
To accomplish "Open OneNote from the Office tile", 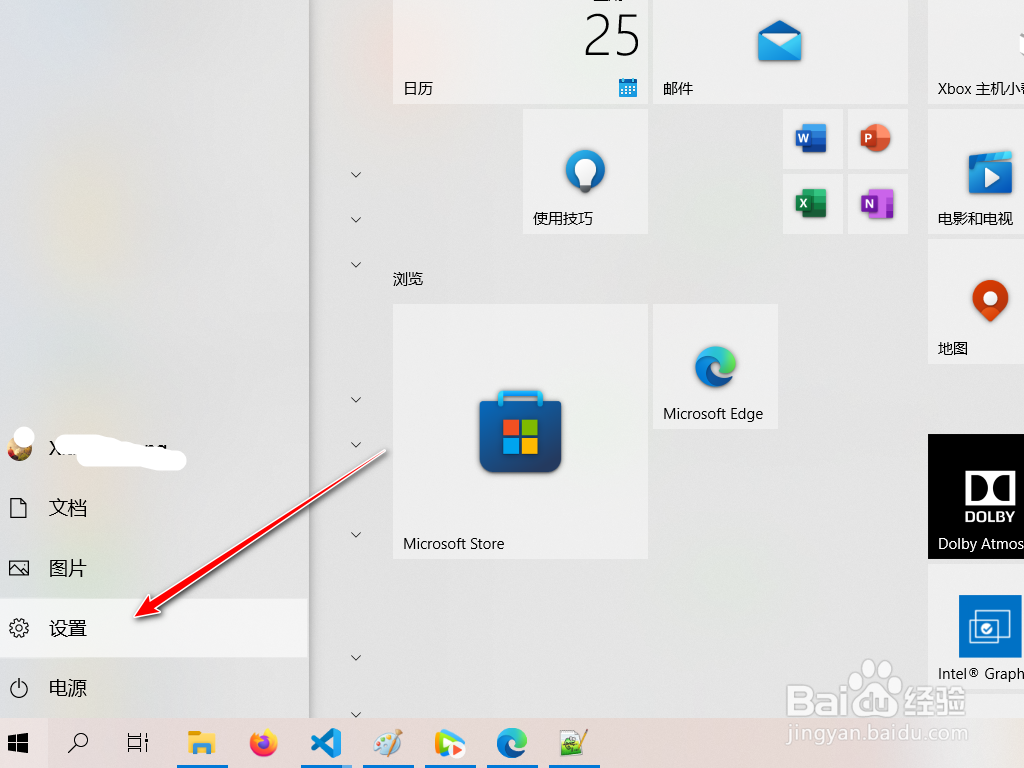I will 877,203.
